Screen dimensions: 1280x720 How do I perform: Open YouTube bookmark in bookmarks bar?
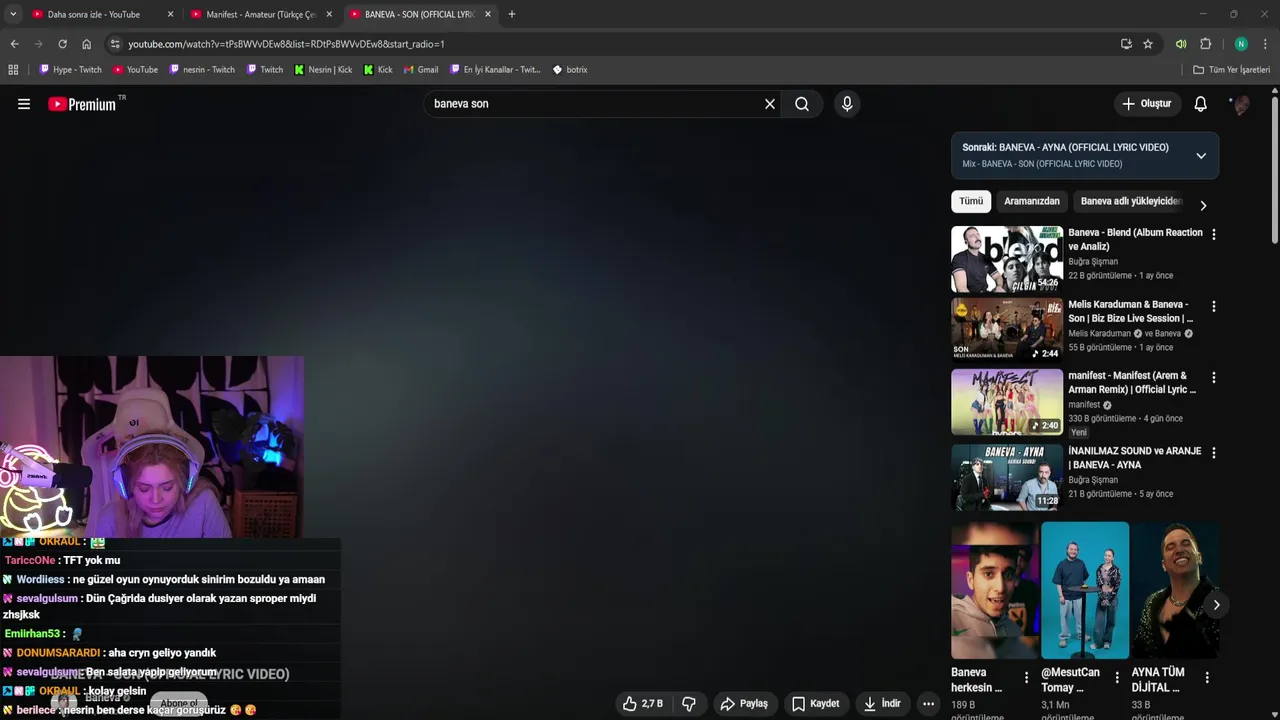135,70
